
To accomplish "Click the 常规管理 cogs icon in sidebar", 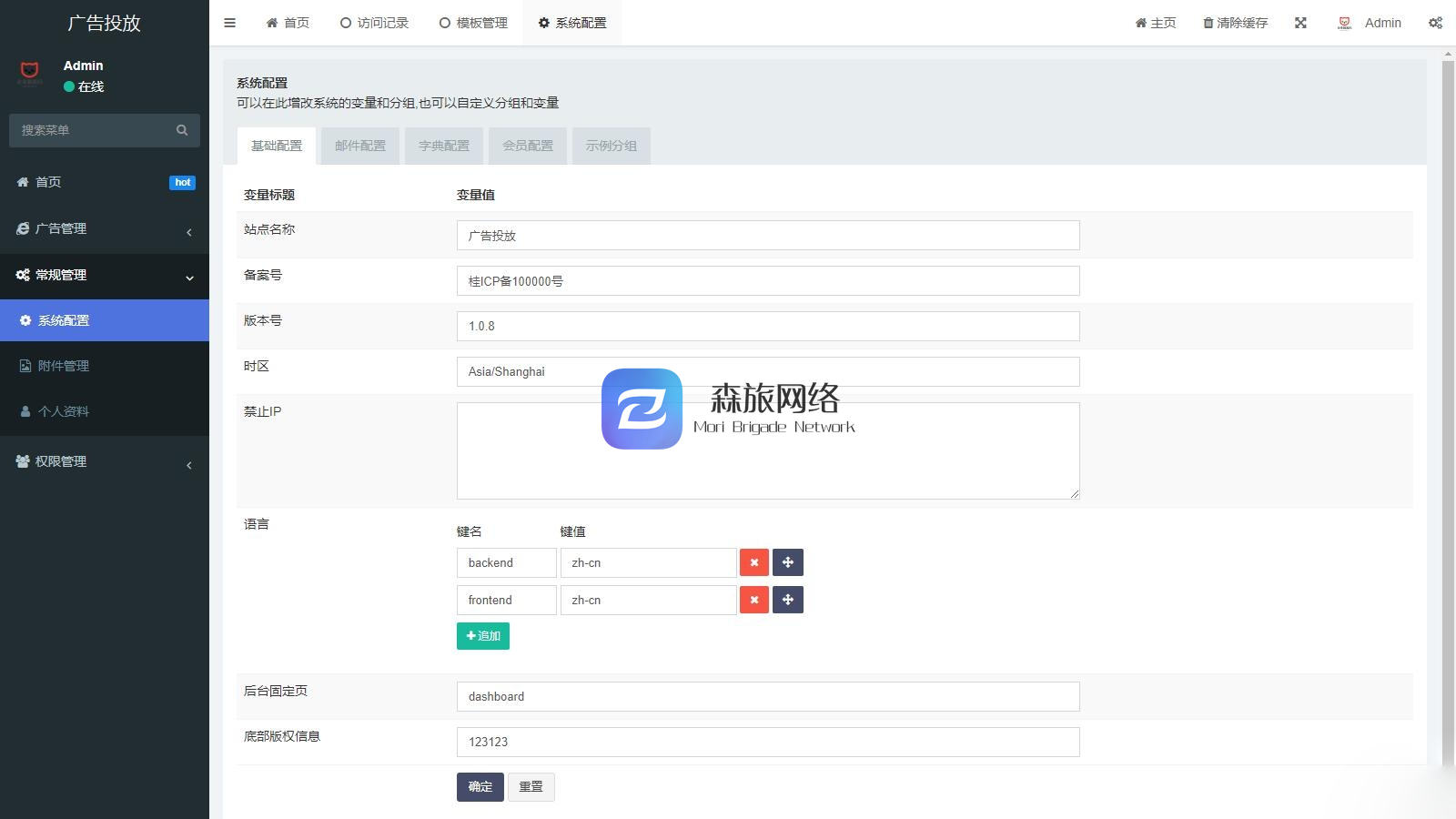I will [x=23, y=275].
